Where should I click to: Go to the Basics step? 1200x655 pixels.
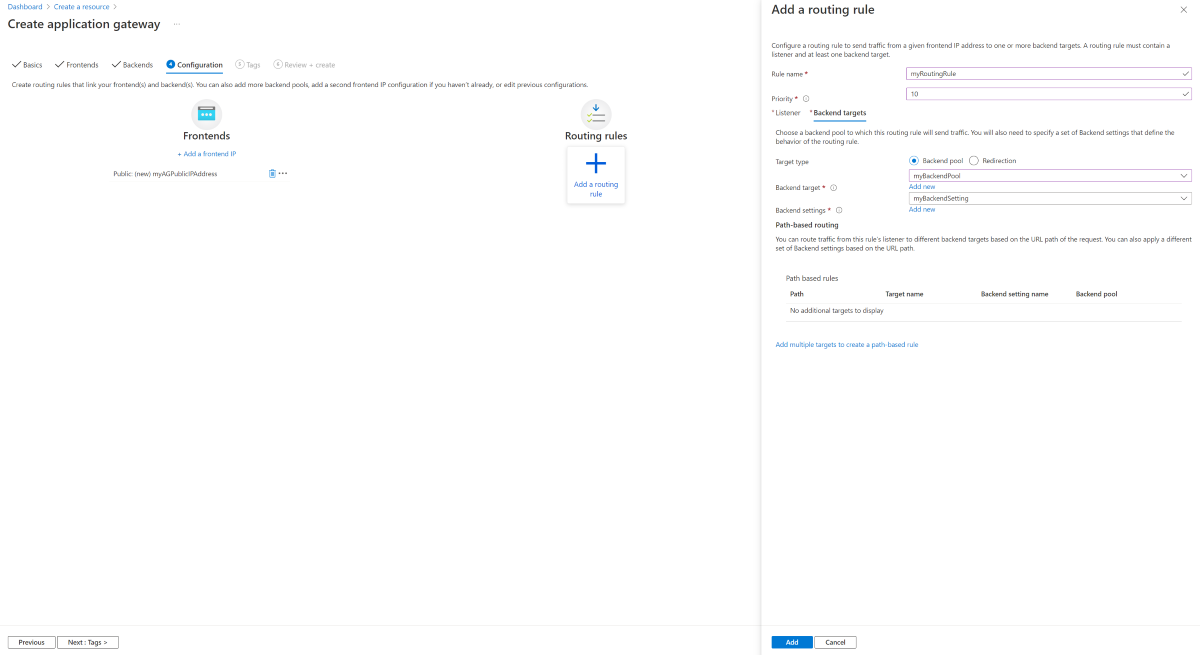(x=27, y=65)
